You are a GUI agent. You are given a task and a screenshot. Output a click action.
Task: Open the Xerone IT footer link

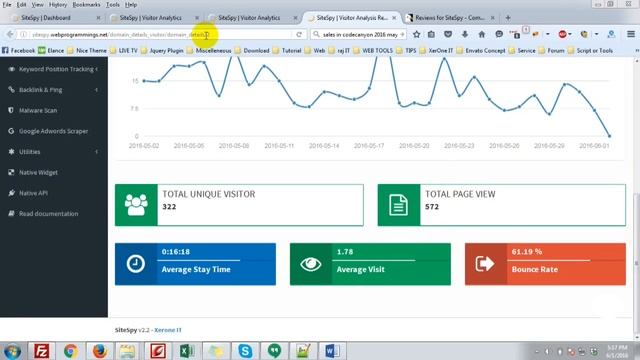[x=168, y=330]
